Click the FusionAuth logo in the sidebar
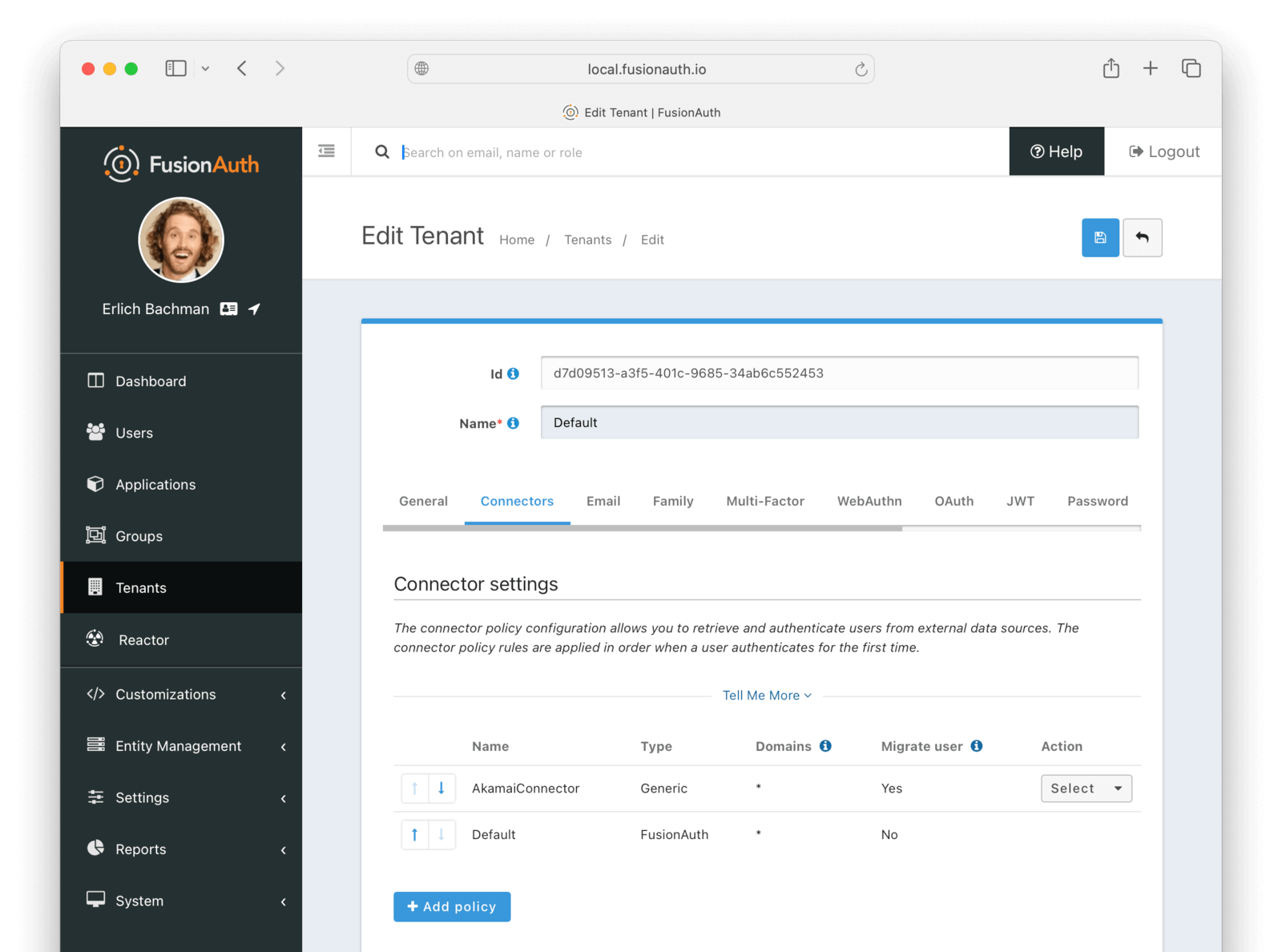The width and height of the screenshot is (1282, 952). pos(180,163)
